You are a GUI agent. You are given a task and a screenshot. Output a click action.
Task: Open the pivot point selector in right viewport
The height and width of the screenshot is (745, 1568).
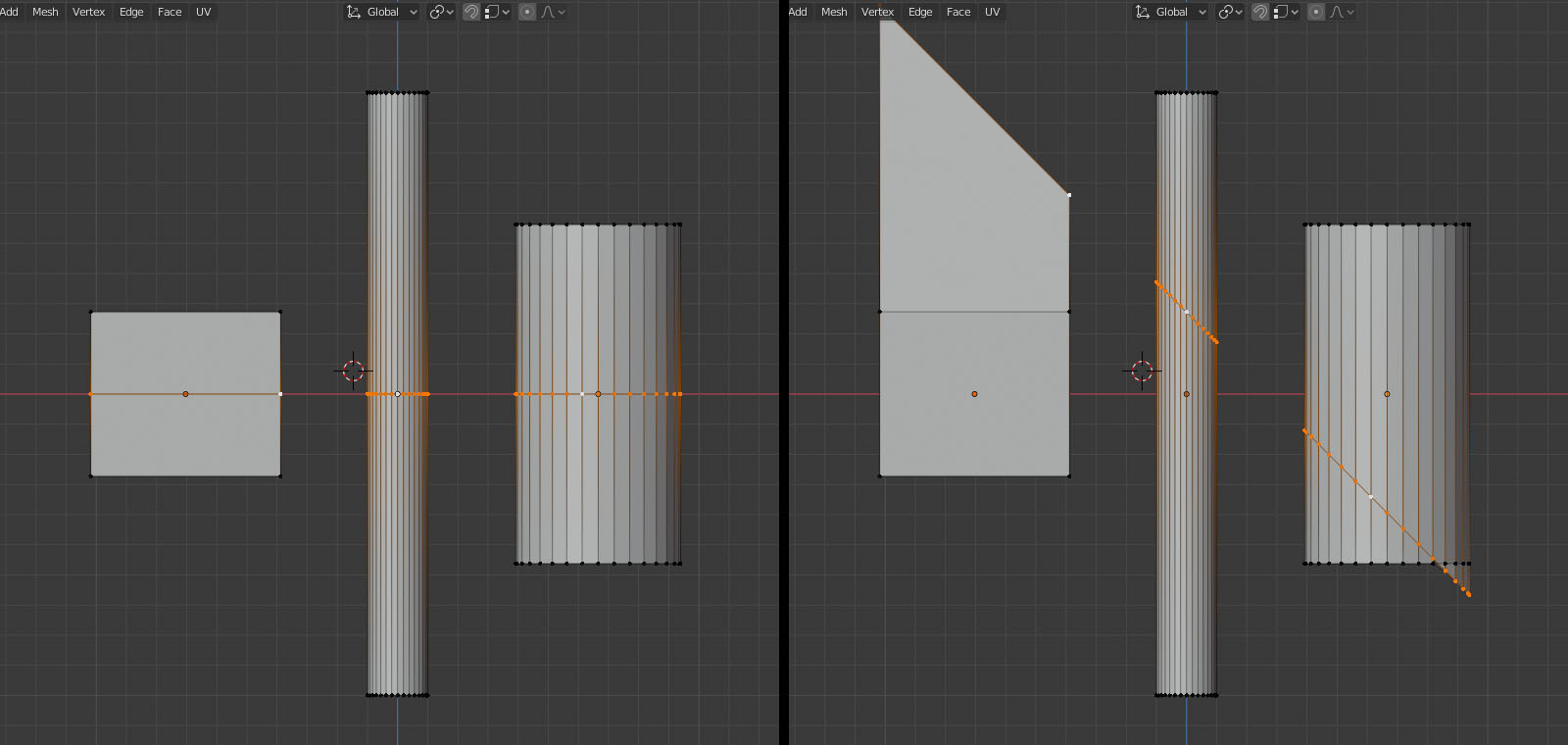(1230, 12)
